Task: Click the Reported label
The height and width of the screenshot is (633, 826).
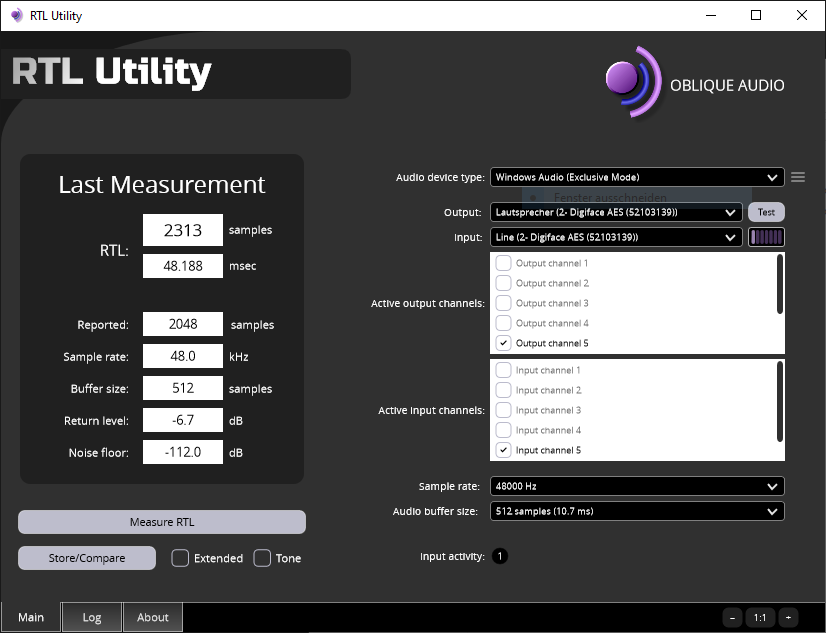Action: click(103, 325)
